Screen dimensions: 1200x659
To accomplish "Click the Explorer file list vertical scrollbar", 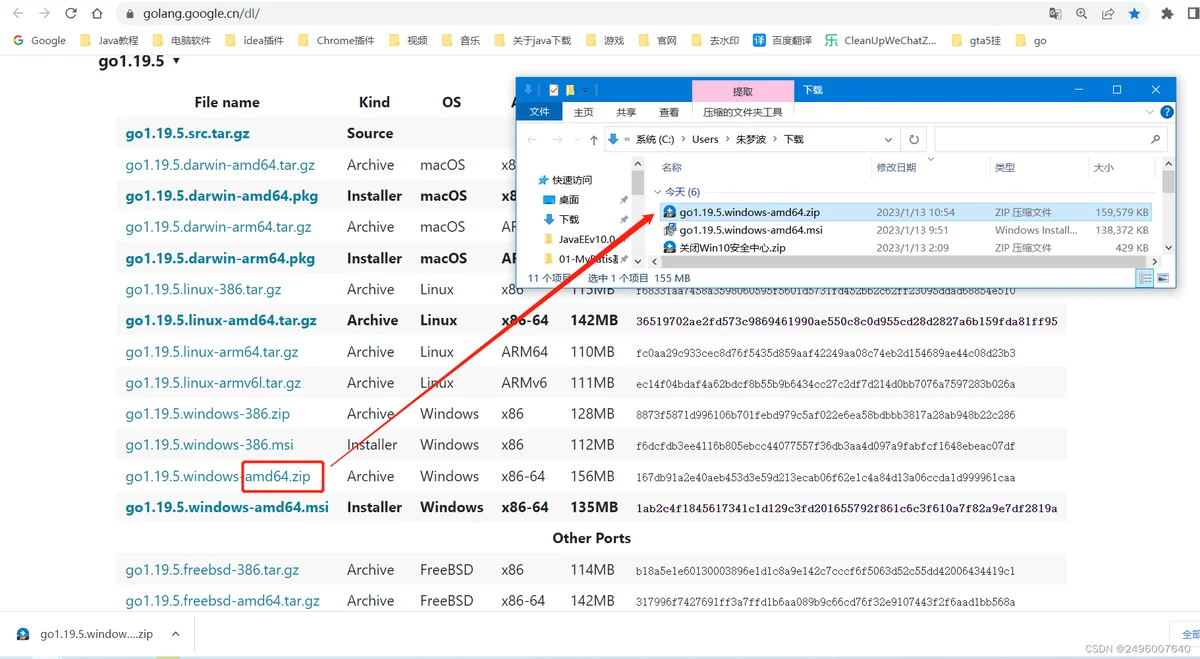I will [1168, 181].
